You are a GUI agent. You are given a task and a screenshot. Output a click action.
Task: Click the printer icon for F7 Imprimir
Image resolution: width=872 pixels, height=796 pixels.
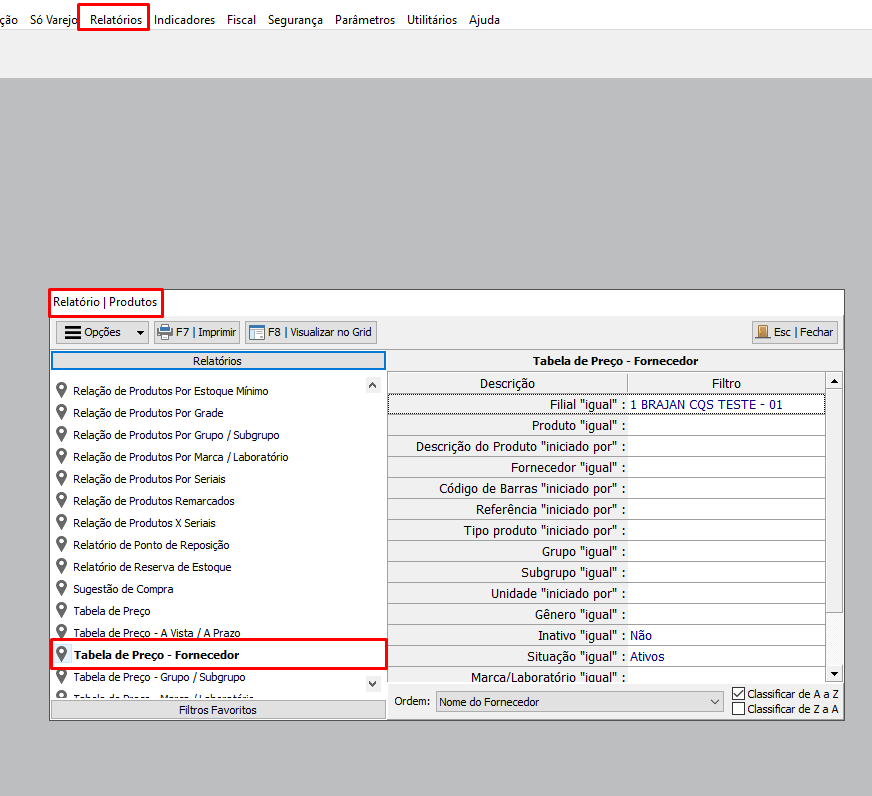(x=164, y=332)
